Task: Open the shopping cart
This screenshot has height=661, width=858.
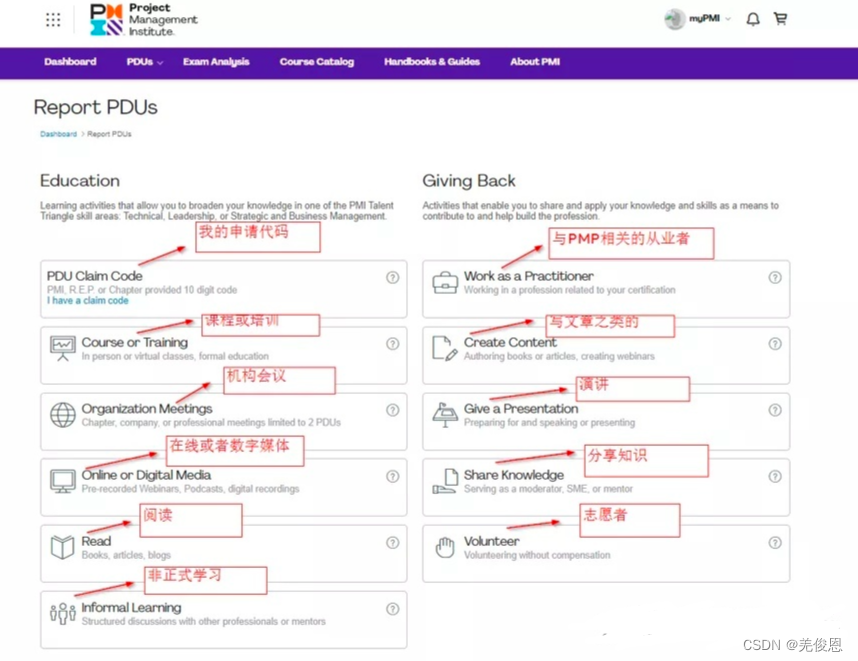Action: 780,19
